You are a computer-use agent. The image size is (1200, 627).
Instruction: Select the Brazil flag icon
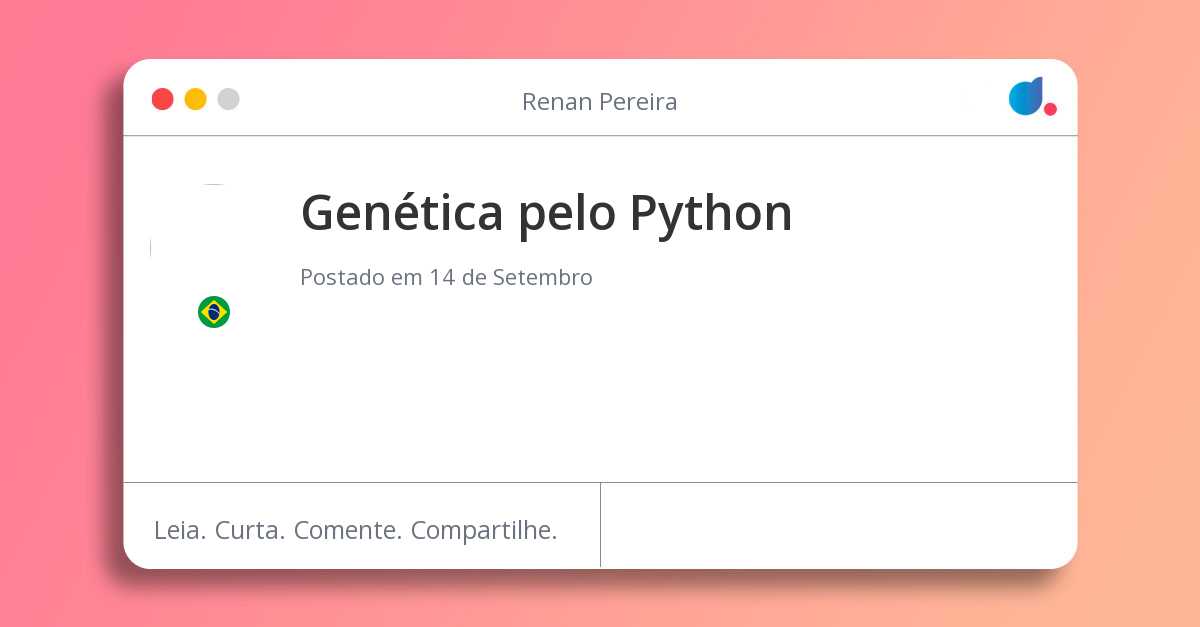tap(214, 312)
